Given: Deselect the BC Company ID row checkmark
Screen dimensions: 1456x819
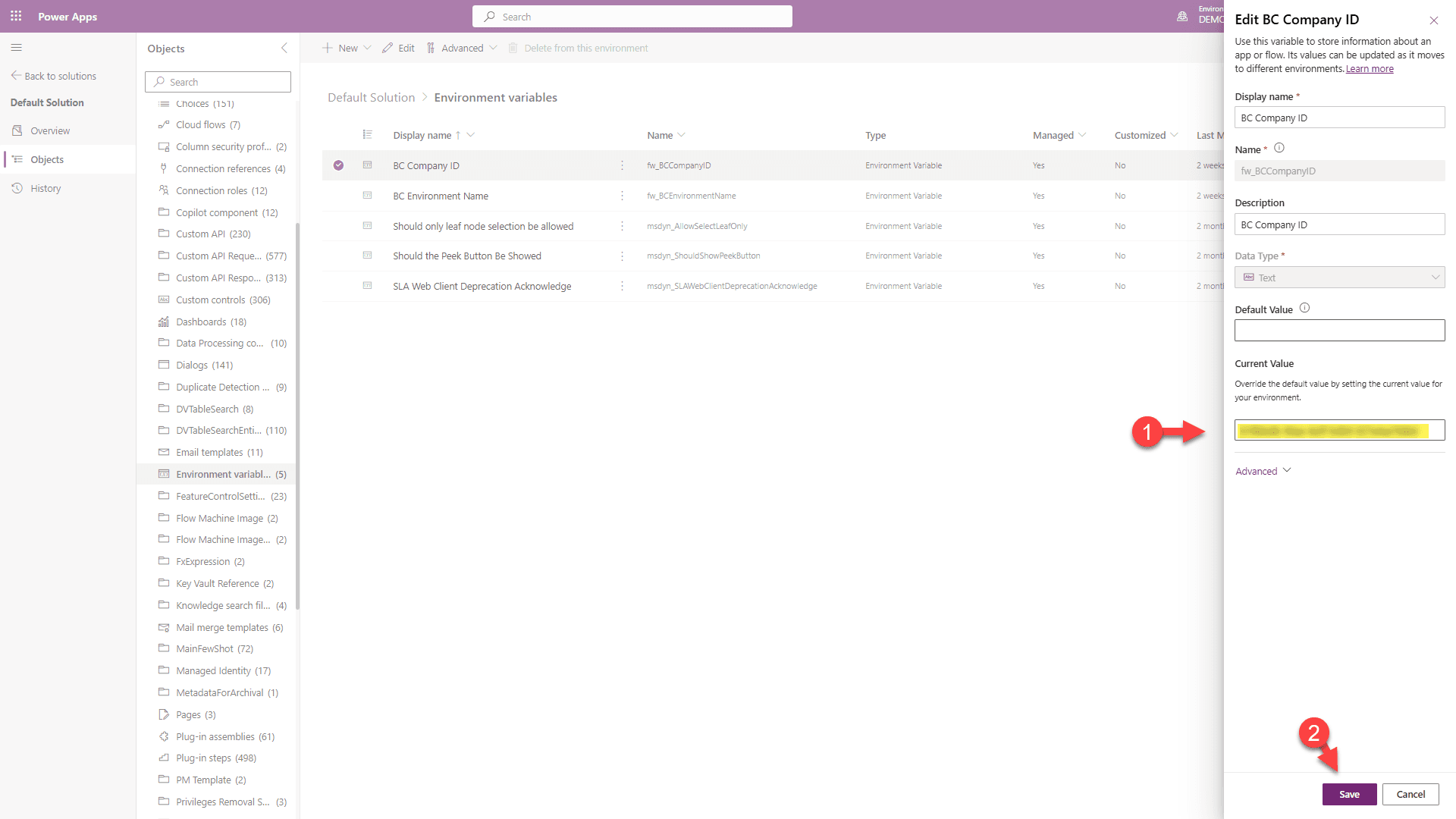Looking at the screenshot, I should [338, 165].
